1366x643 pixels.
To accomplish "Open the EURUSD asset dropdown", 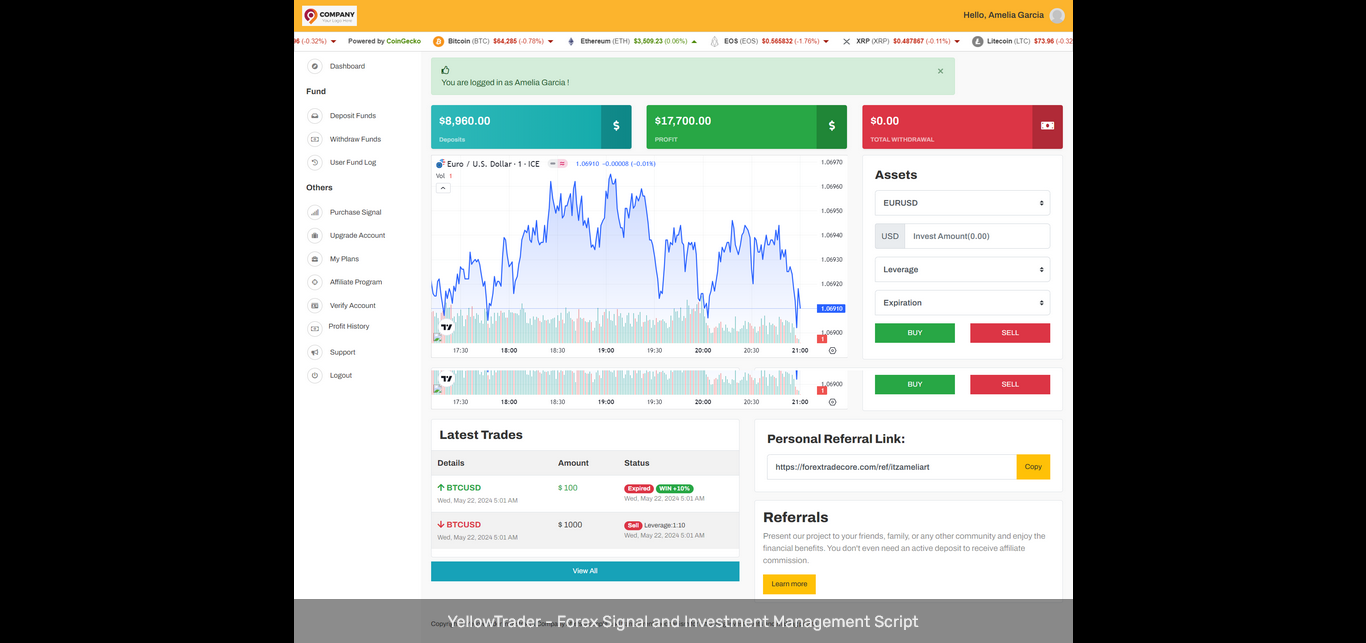I will (962, 203).
